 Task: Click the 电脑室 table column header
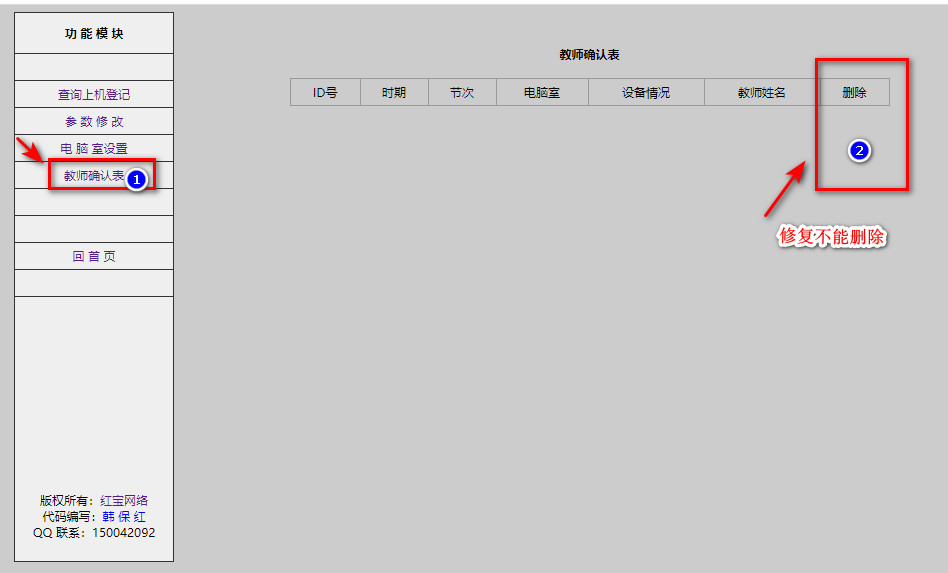point(542,93)
